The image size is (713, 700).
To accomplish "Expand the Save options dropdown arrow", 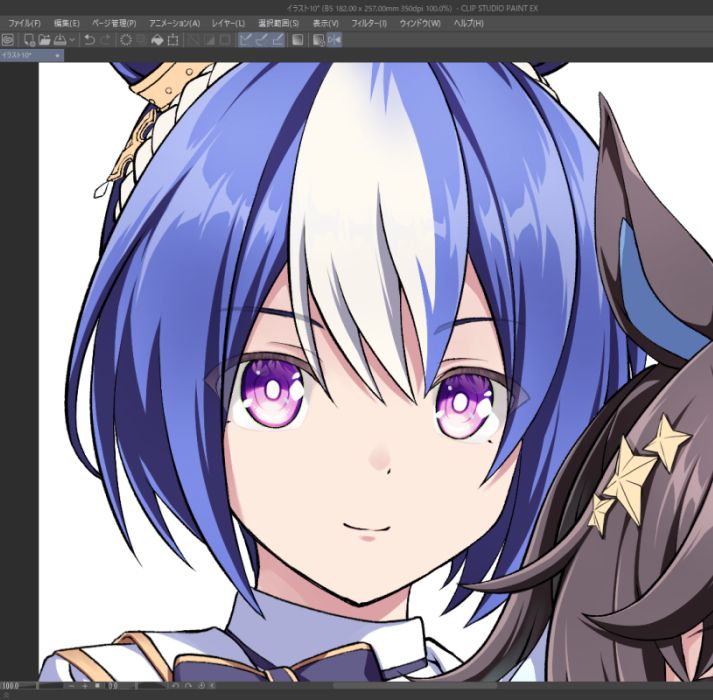I will (72, 40).
